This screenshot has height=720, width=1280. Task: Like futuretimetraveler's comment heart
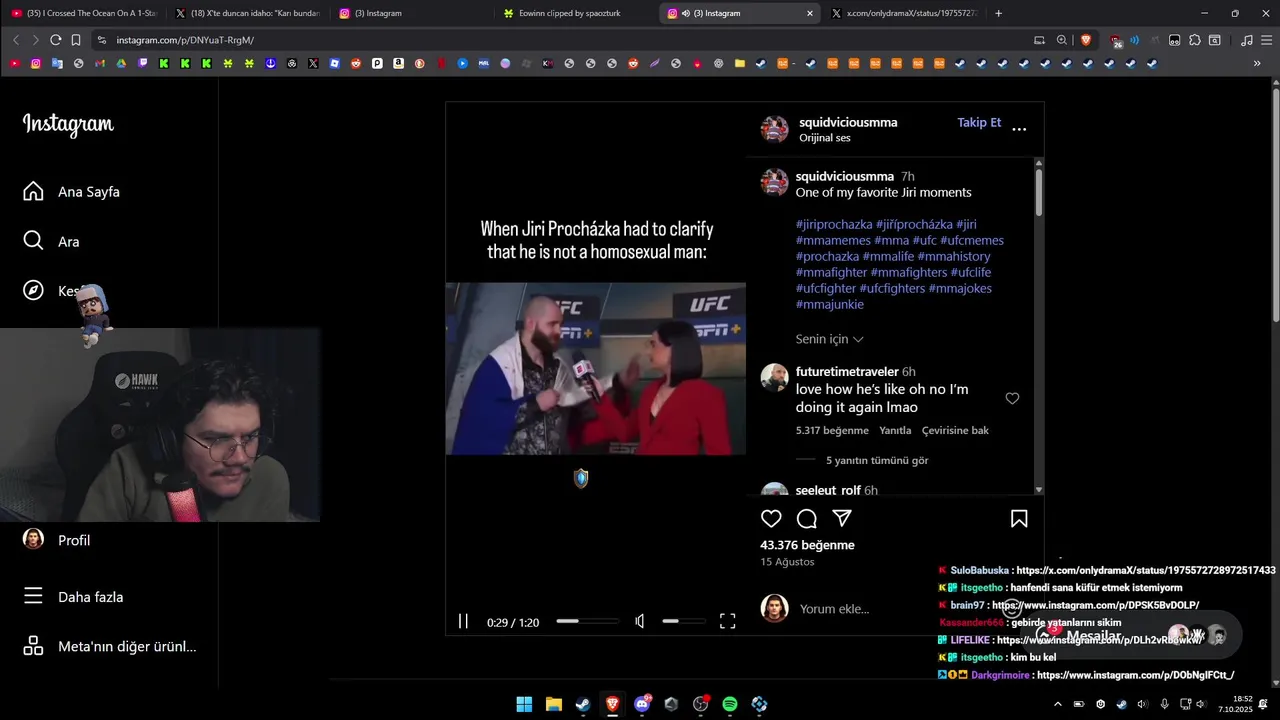[1012, 398]
